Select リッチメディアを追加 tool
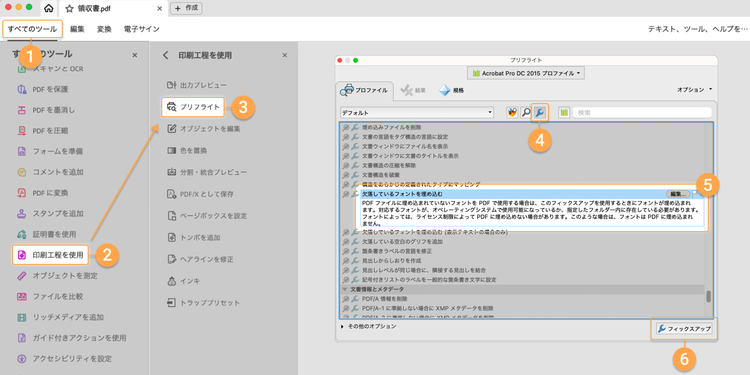The width and height of the screenshot is (750, 375). 60,317
